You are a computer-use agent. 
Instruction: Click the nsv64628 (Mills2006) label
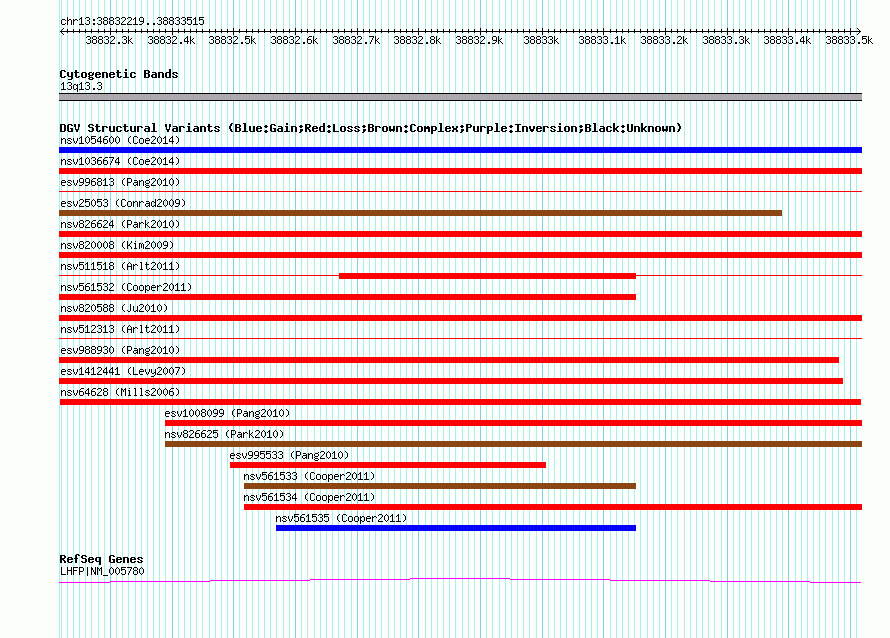point(120,392)
